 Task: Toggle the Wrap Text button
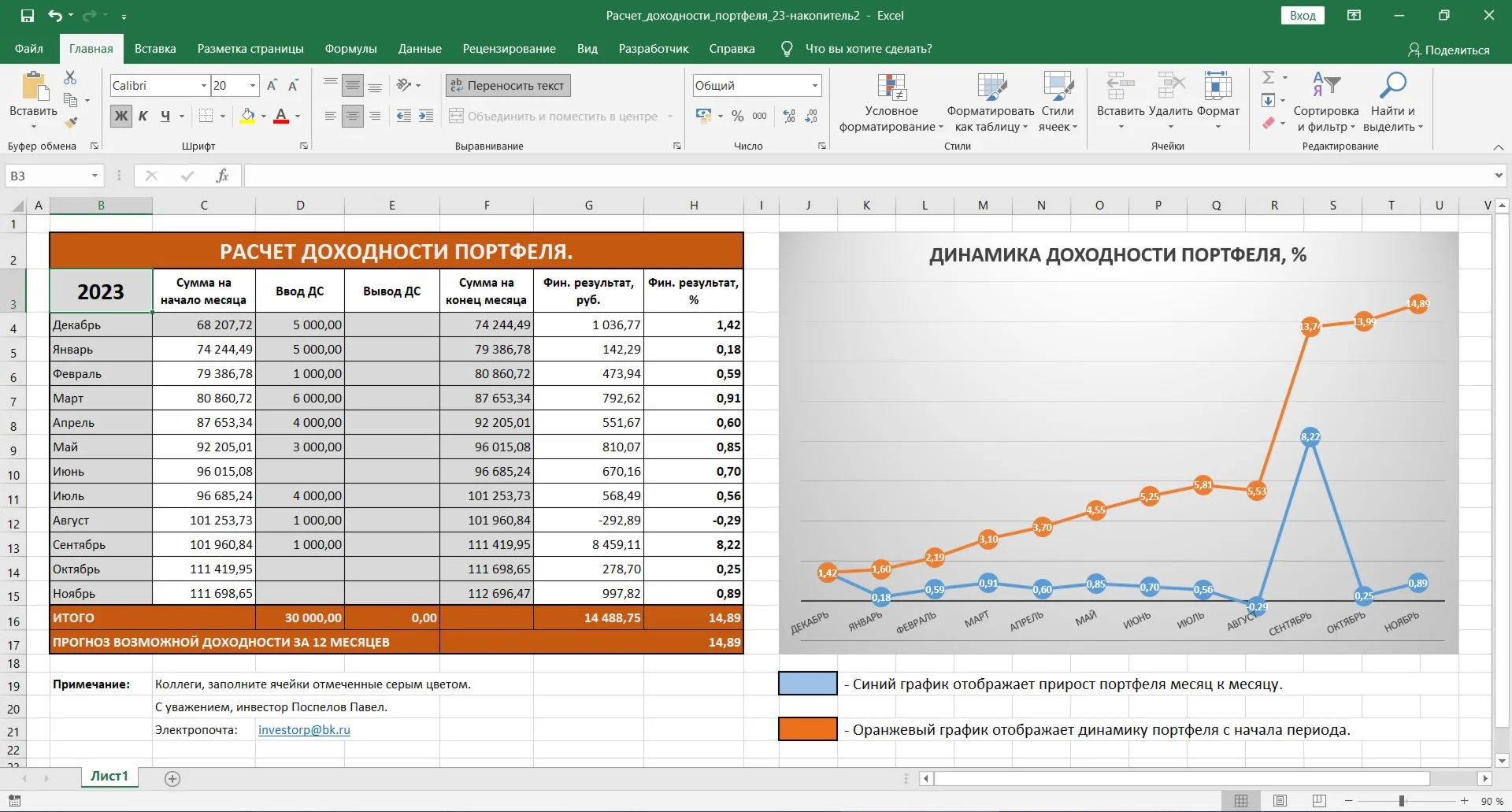click(508, 85)
